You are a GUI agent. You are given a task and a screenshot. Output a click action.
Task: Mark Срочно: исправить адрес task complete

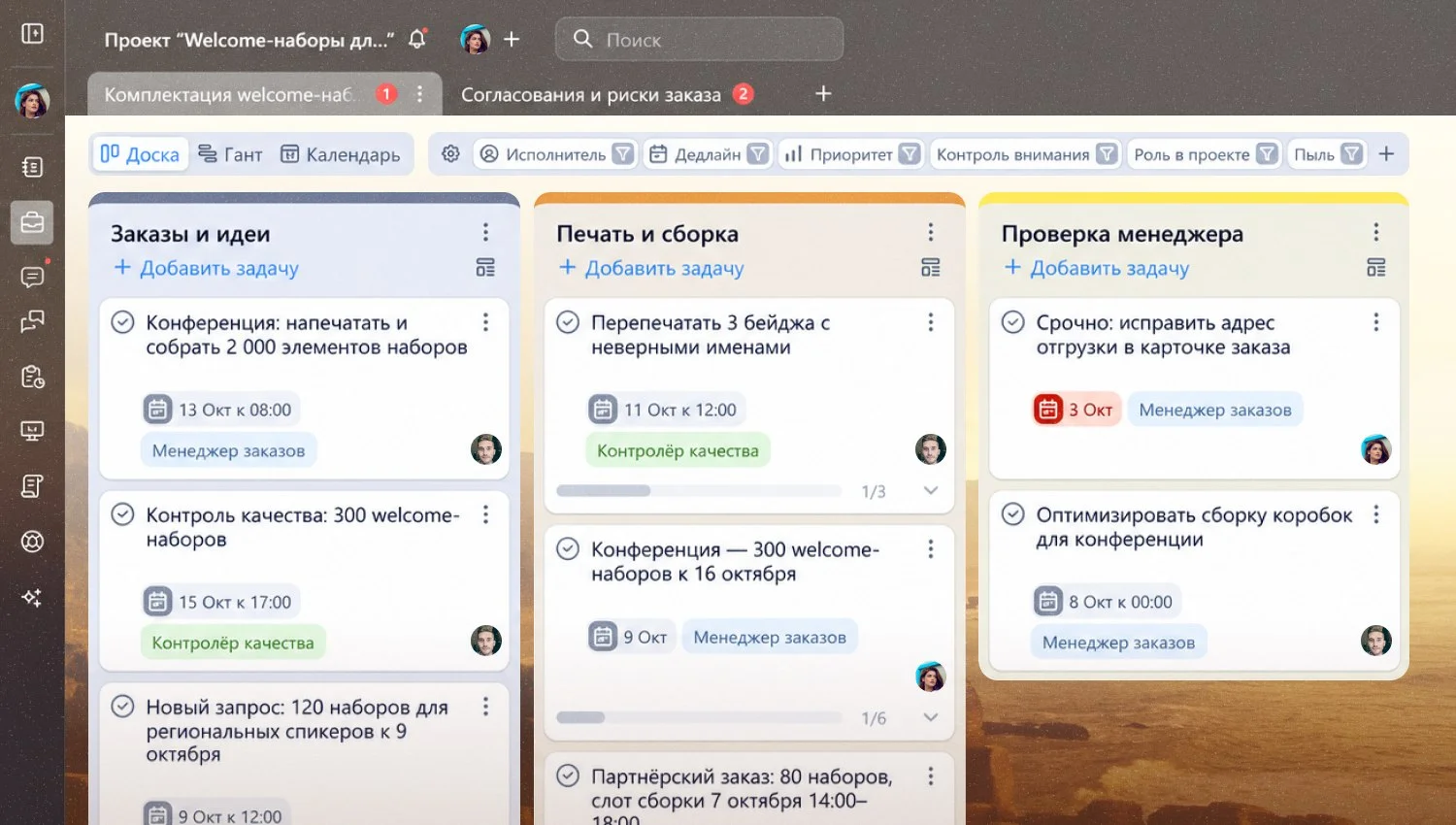[x=1012, y=322]
